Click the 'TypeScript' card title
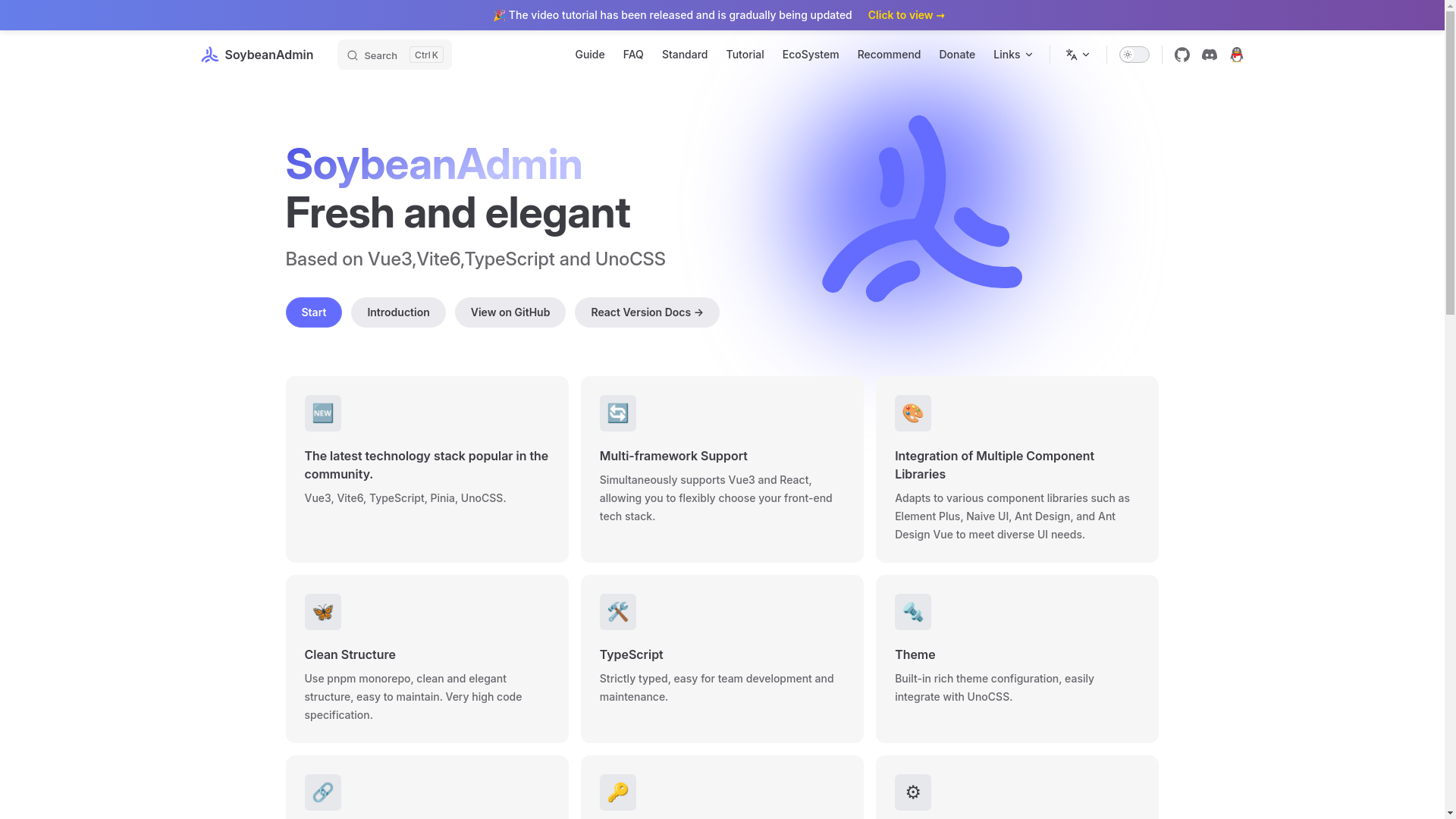 [x=631, y=654]
